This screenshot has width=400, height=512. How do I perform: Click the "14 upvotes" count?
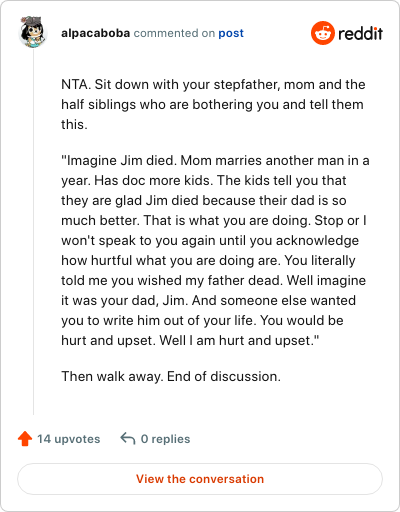coord(68,439)
